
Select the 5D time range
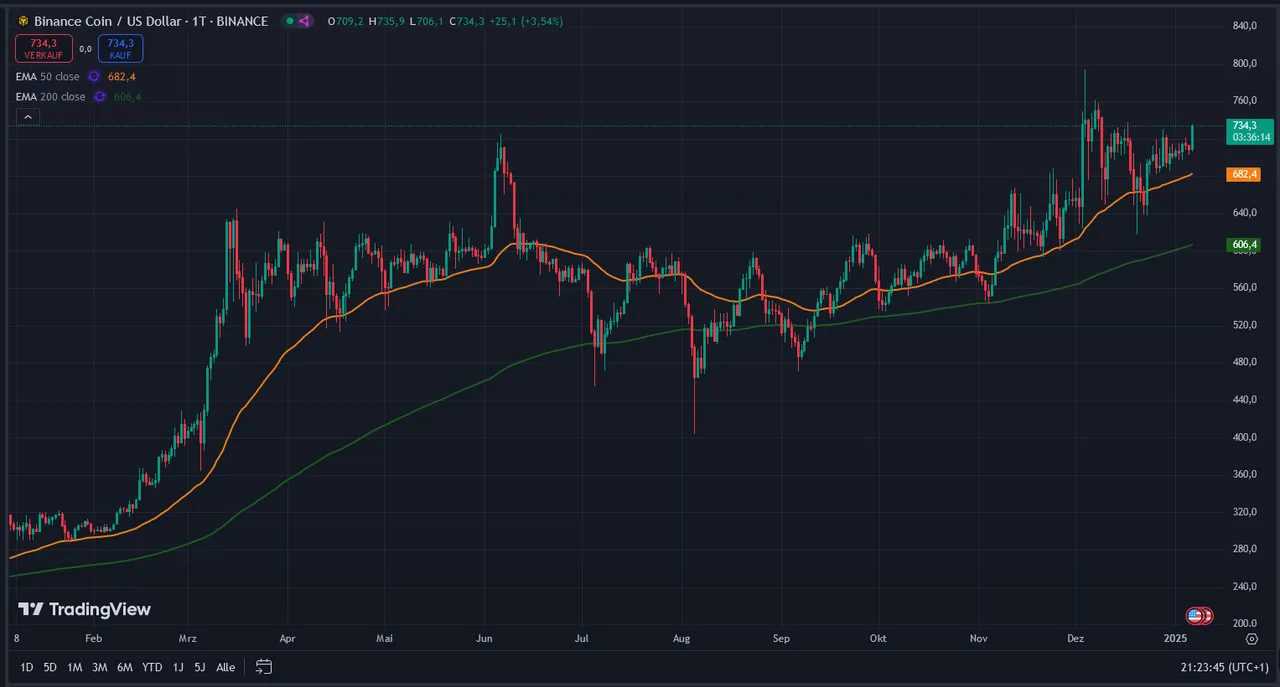pos(50,667)
